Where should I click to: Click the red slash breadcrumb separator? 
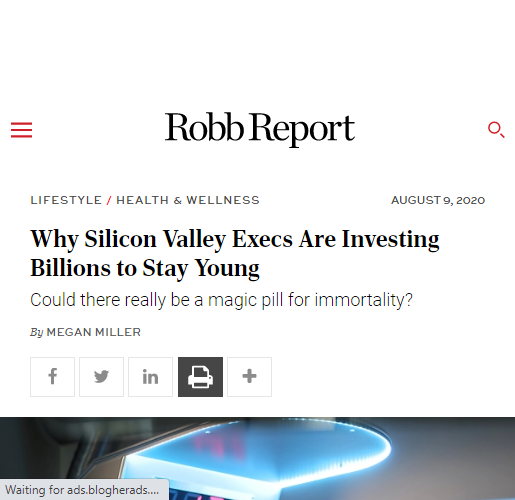pos(109,201)
